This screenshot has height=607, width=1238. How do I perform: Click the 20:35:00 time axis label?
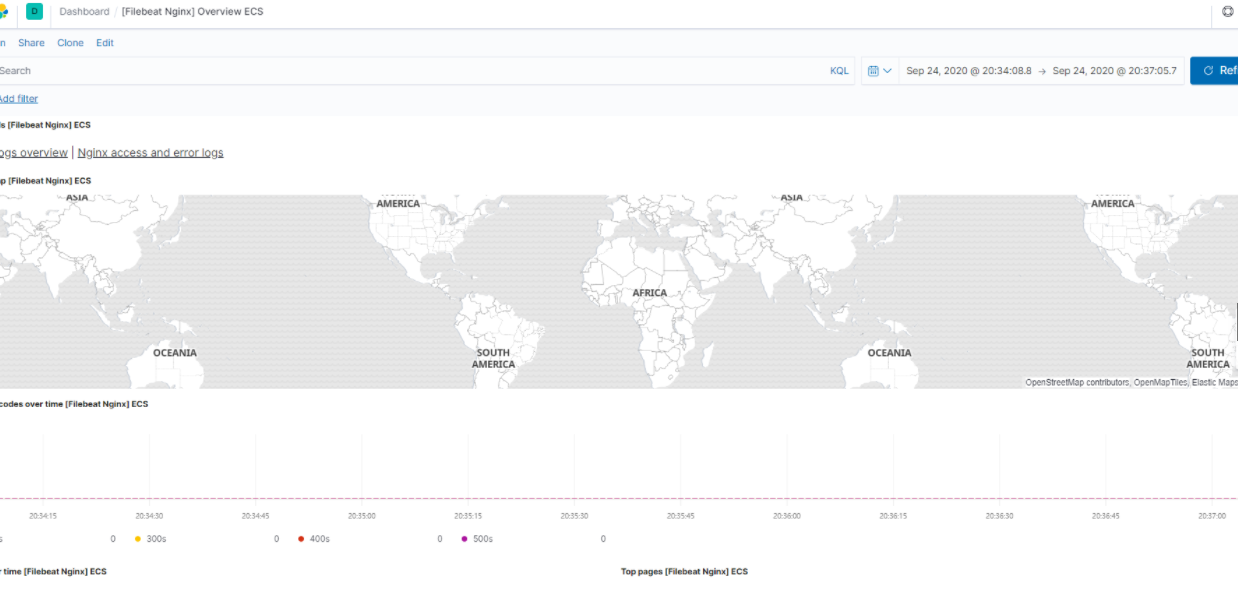tap(362, 516)
